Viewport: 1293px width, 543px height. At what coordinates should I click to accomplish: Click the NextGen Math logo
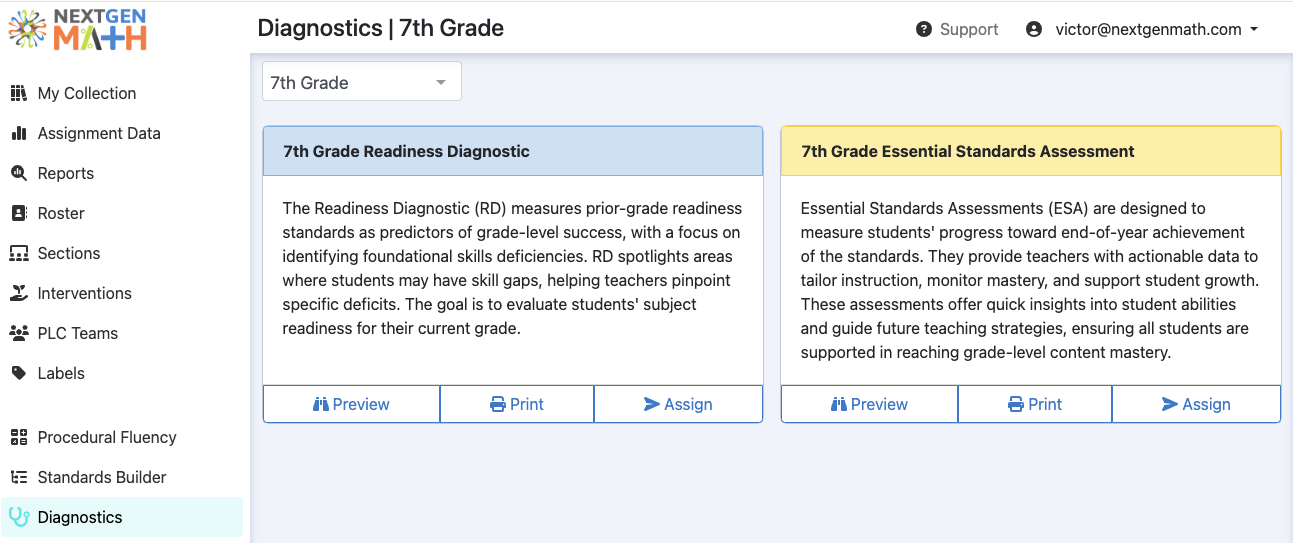pos(77,30)
